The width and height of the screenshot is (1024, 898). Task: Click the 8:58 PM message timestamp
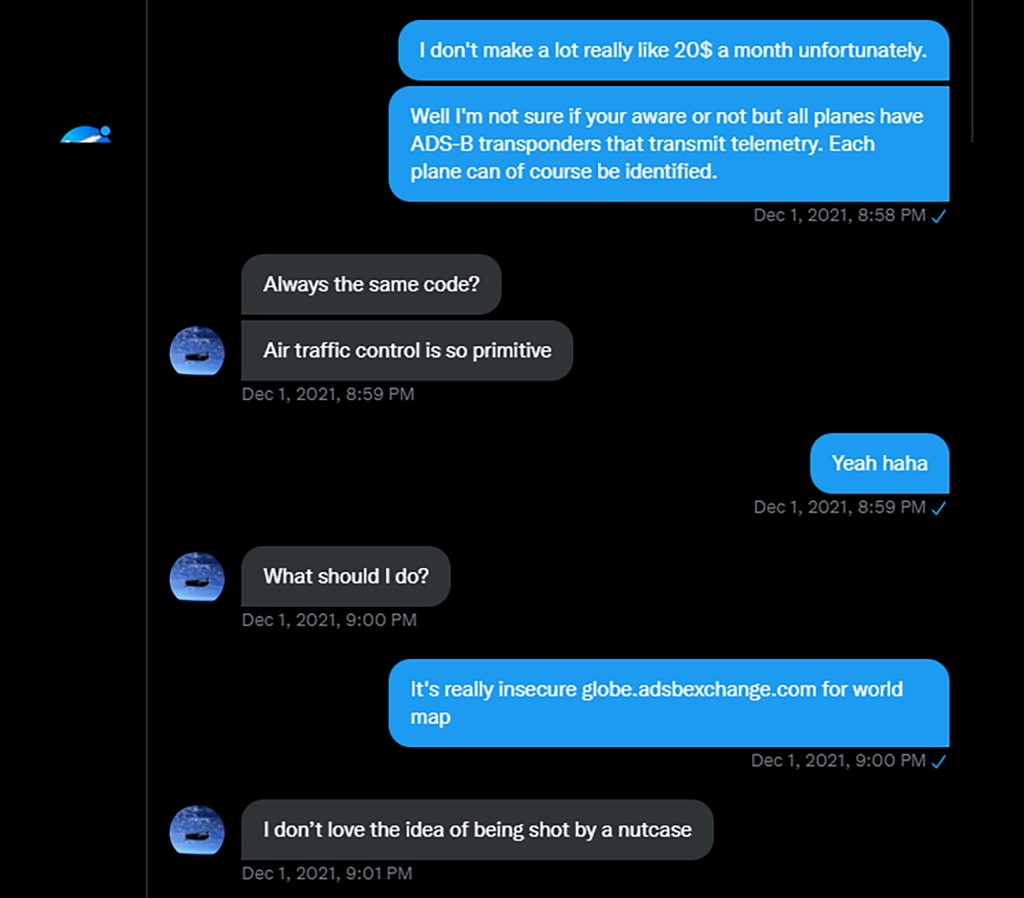tap(839, 215)
